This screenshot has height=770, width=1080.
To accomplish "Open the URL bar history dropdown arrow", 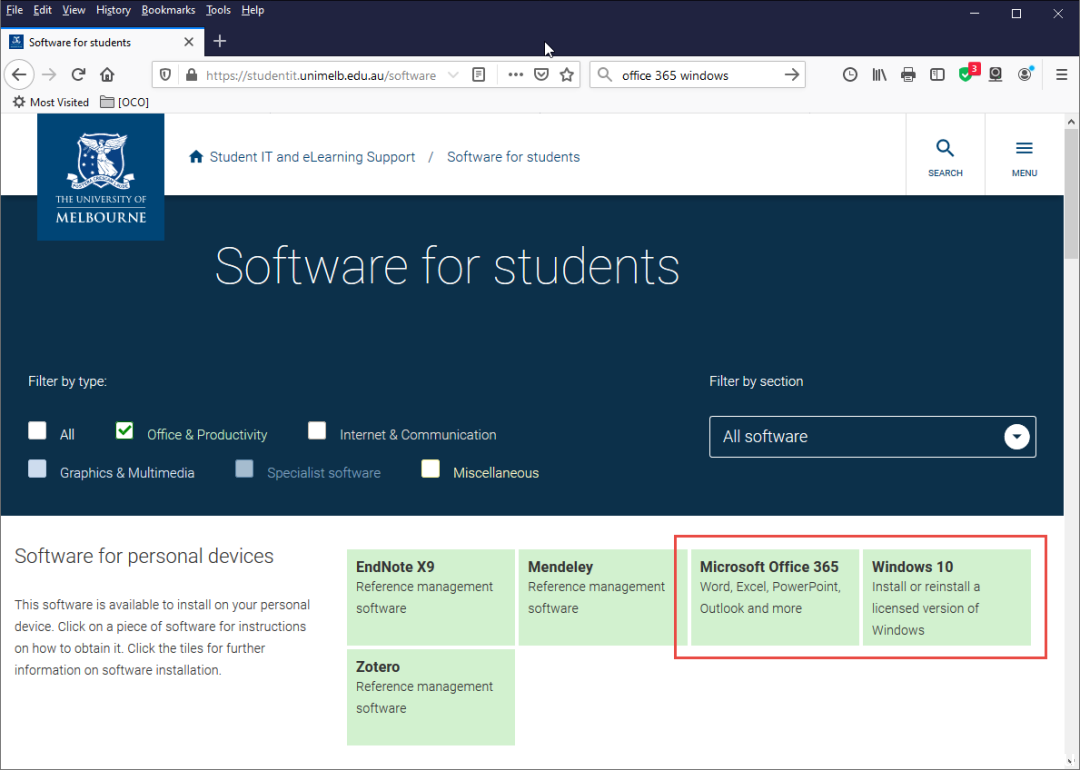I will click(453, 75).
